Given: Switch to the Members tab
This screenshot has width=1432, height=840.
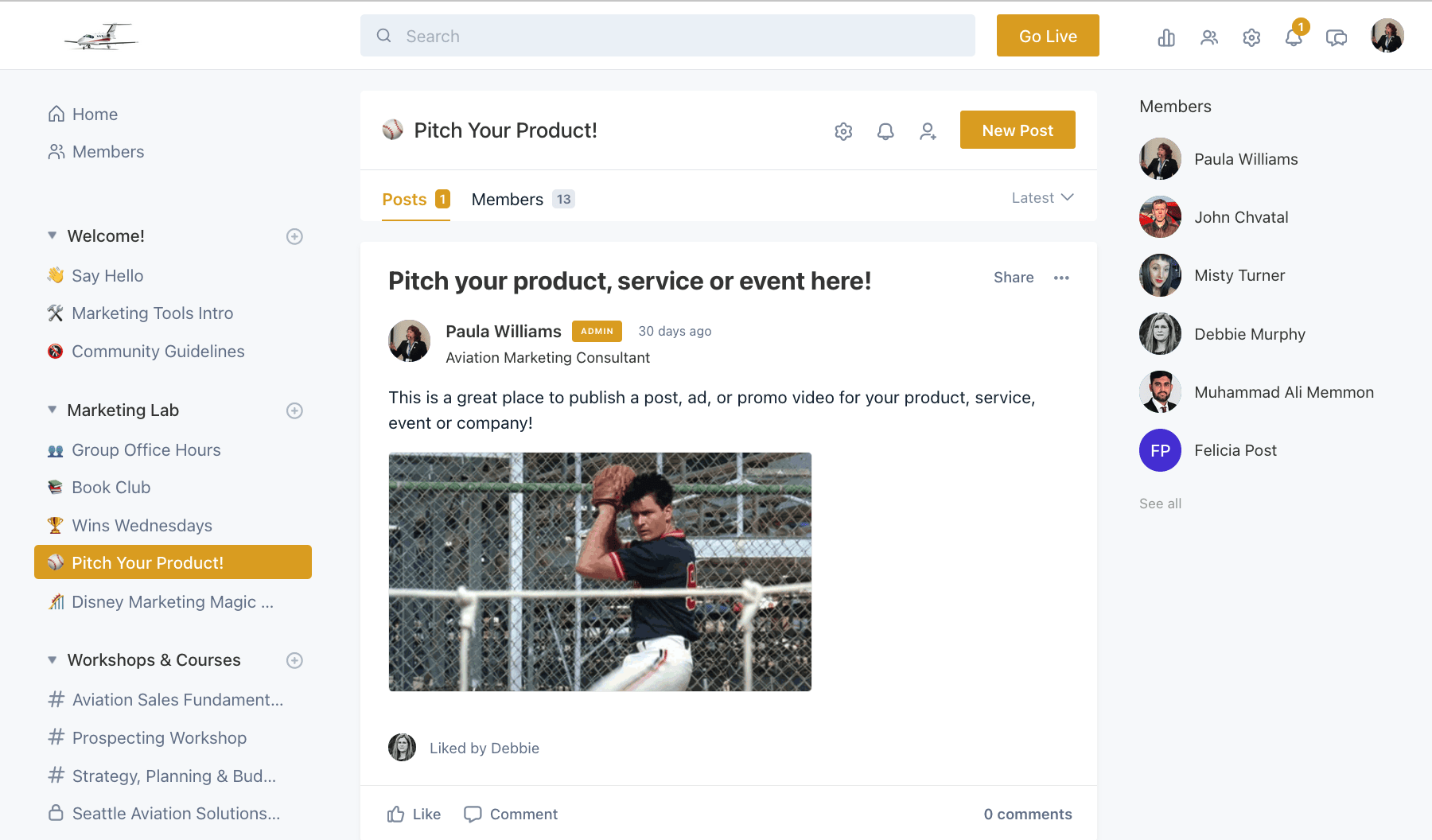Looking at the screenshot, I should [x=507, y=199].
